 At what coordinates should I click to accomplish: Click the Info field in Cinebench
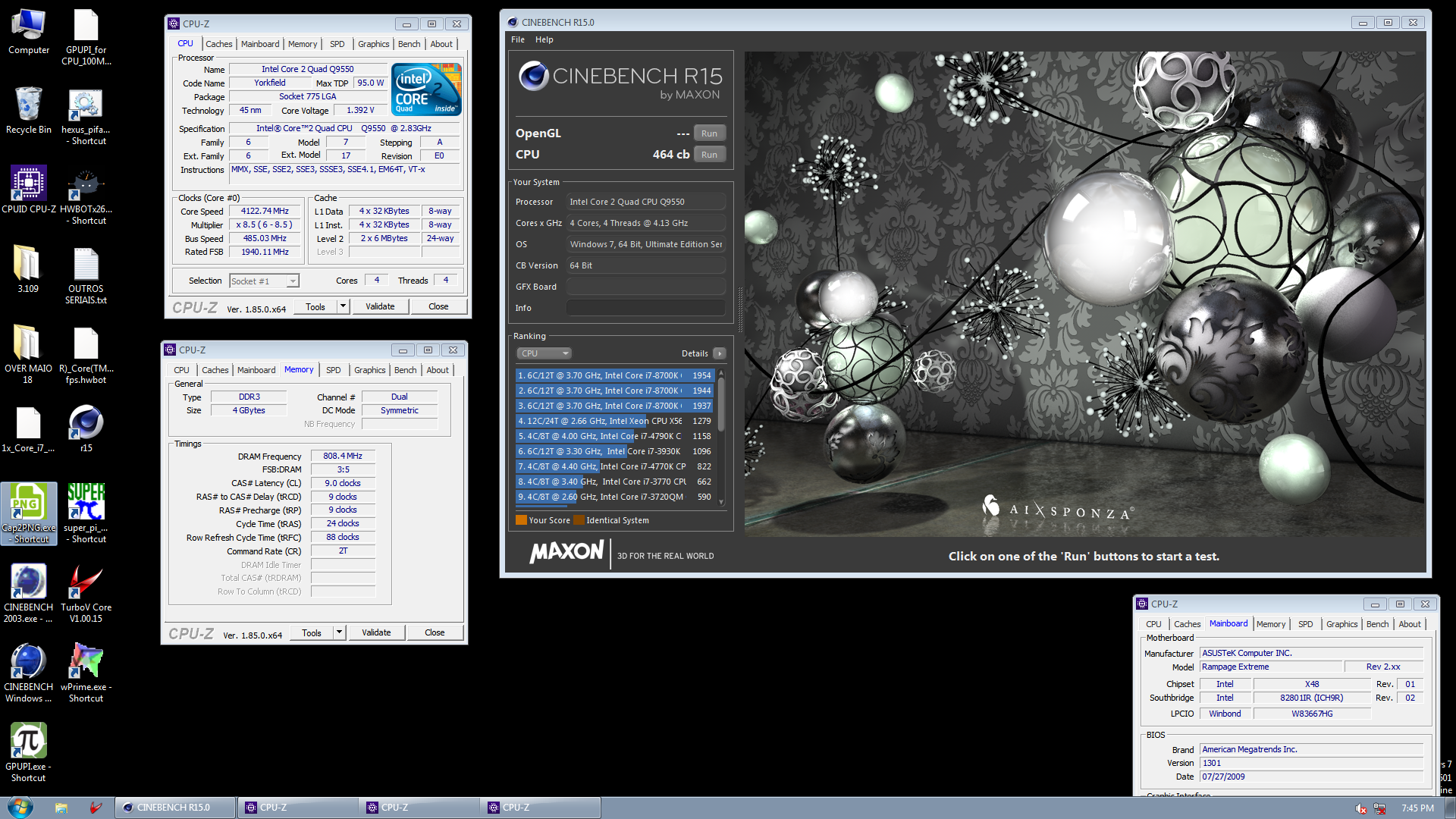[x=645, y=308]
